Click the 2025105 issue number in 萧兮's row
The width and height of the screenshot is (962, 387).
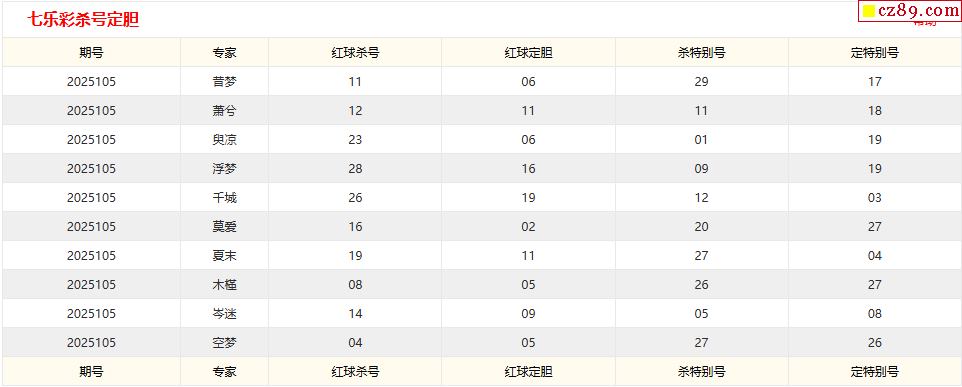pos(91,111)
